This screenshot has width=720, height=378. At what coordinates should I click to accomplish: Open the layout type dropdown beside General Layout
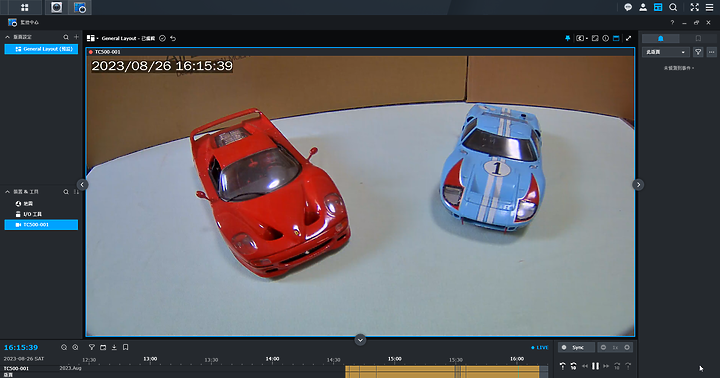pos(92,38)
